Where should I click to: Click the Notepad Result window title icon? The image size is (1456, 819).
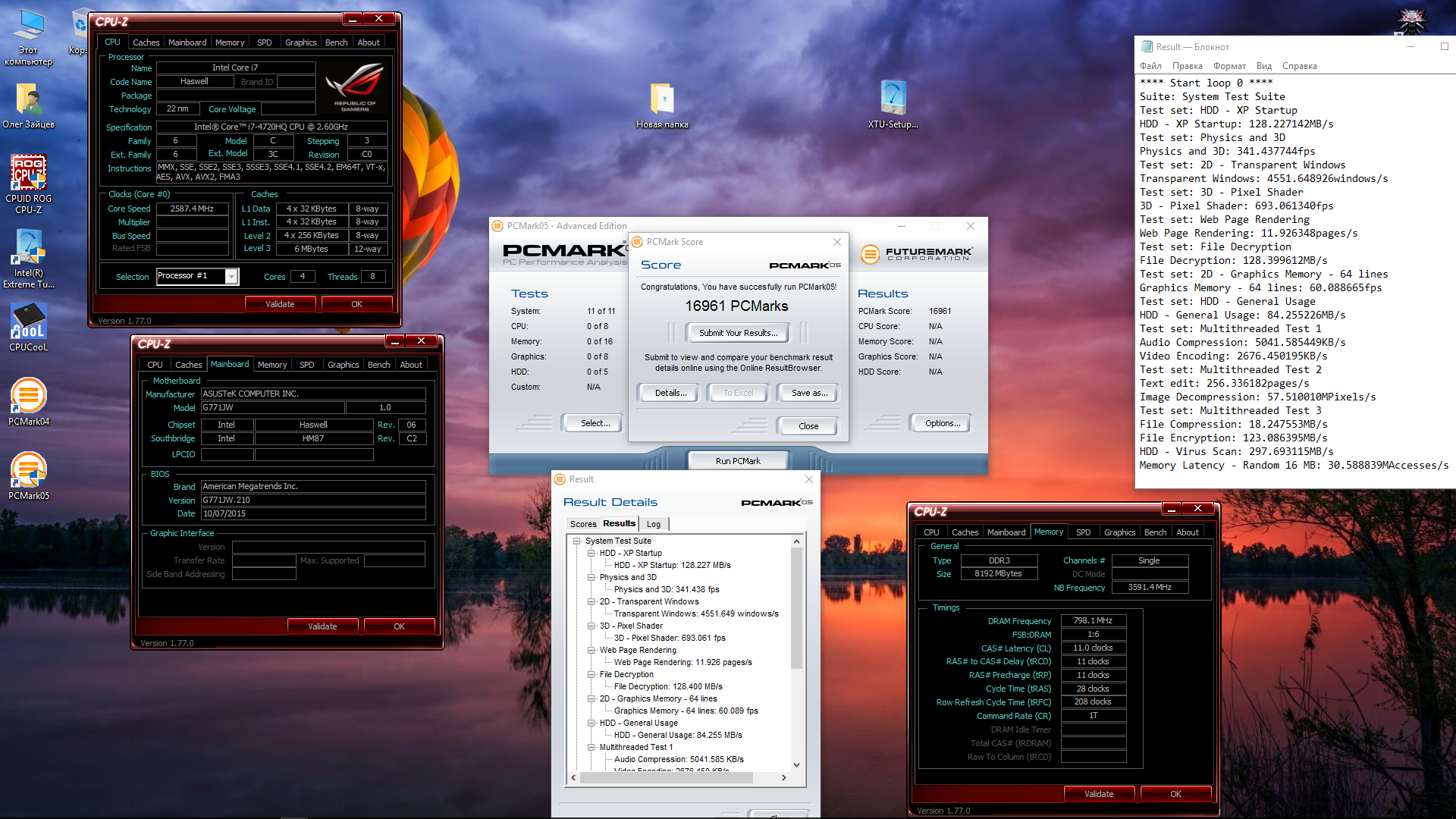tap(1147, 47)
